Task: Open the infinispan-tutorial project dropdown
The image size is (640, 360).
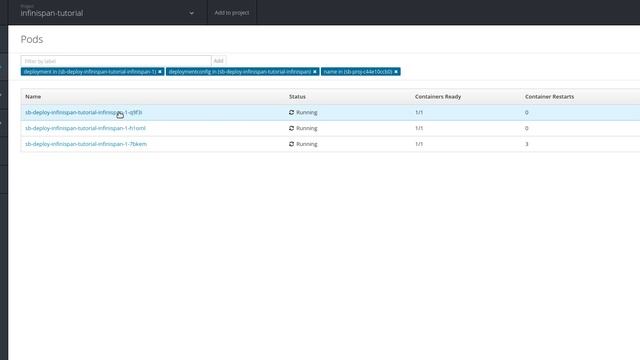Action: pos(107,13)
